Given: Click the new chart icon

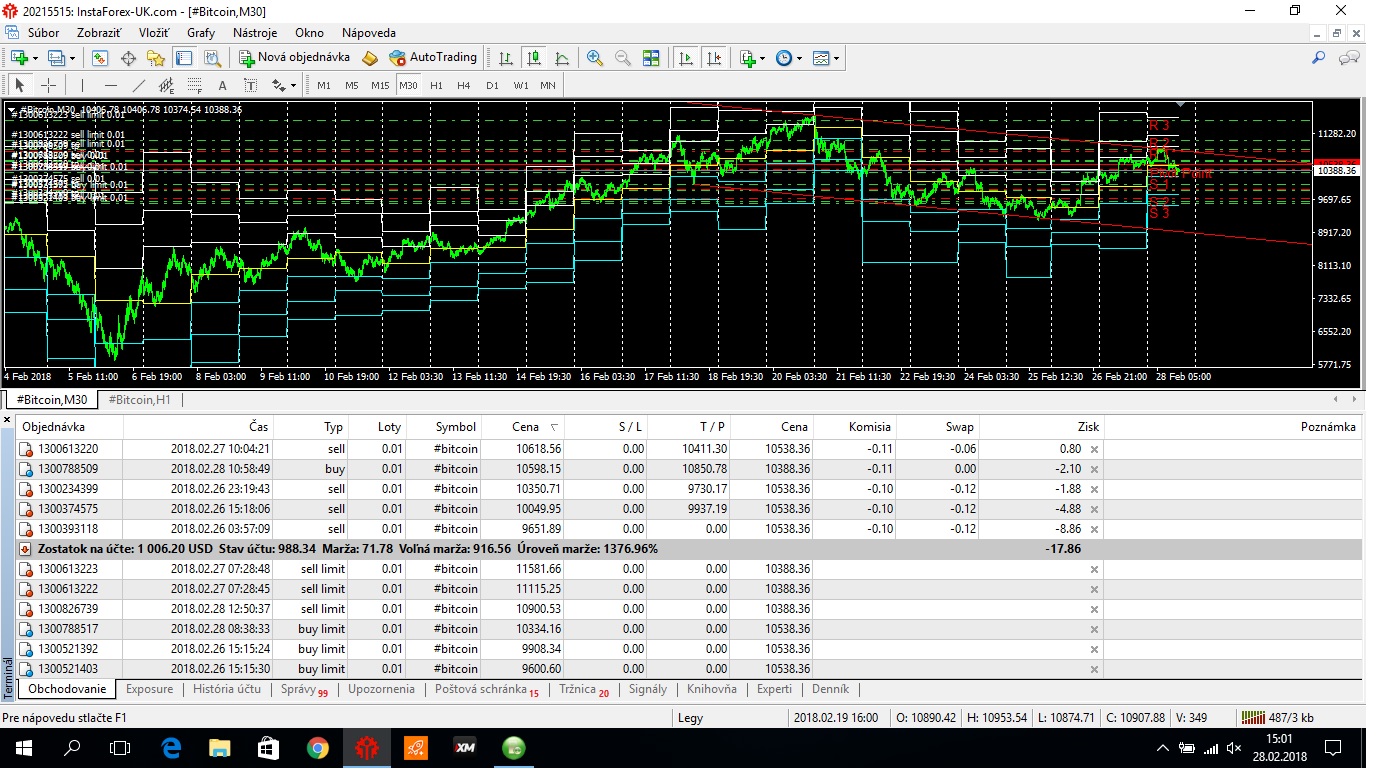Looking at the screenshot, I should tap(19, 58).
